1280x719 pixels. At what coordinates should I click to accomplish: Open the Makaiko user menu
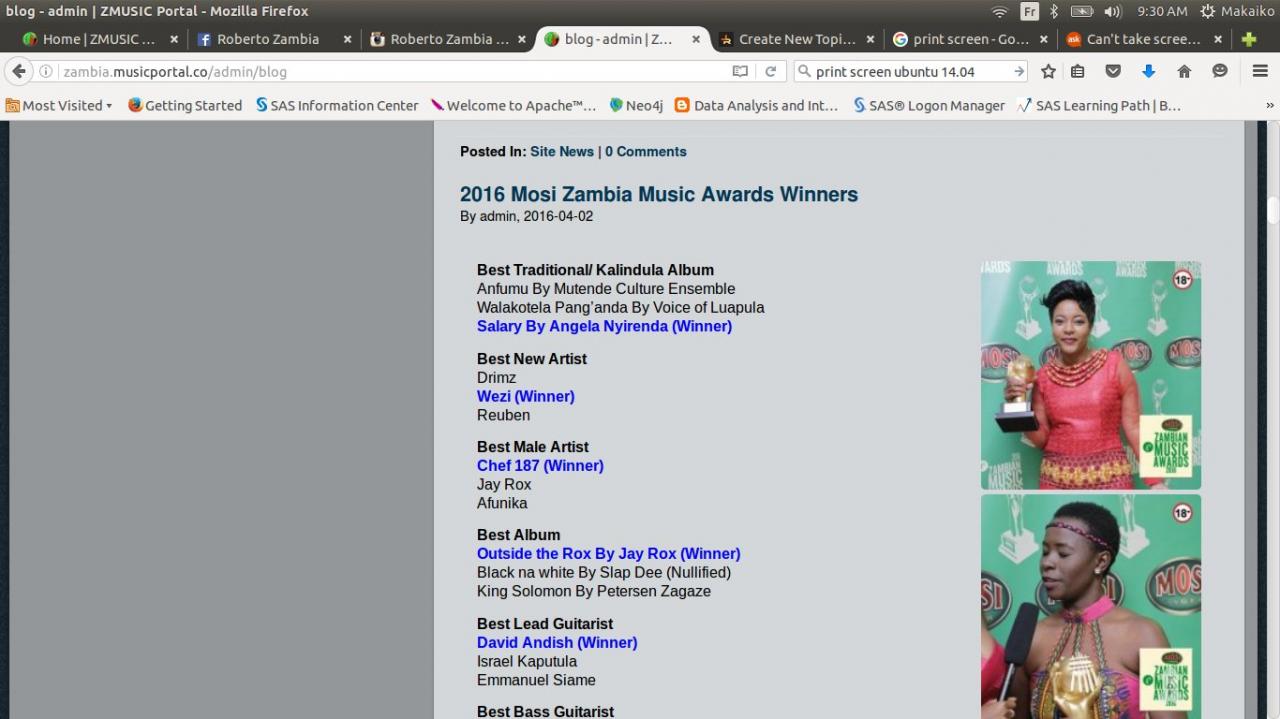(x=1246, y=11)
